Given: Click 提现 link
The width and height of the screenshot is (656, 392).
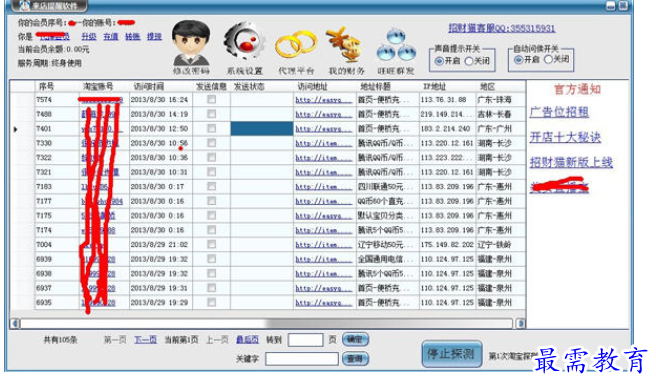Looking at the screenshot, I should coord(154,37).
